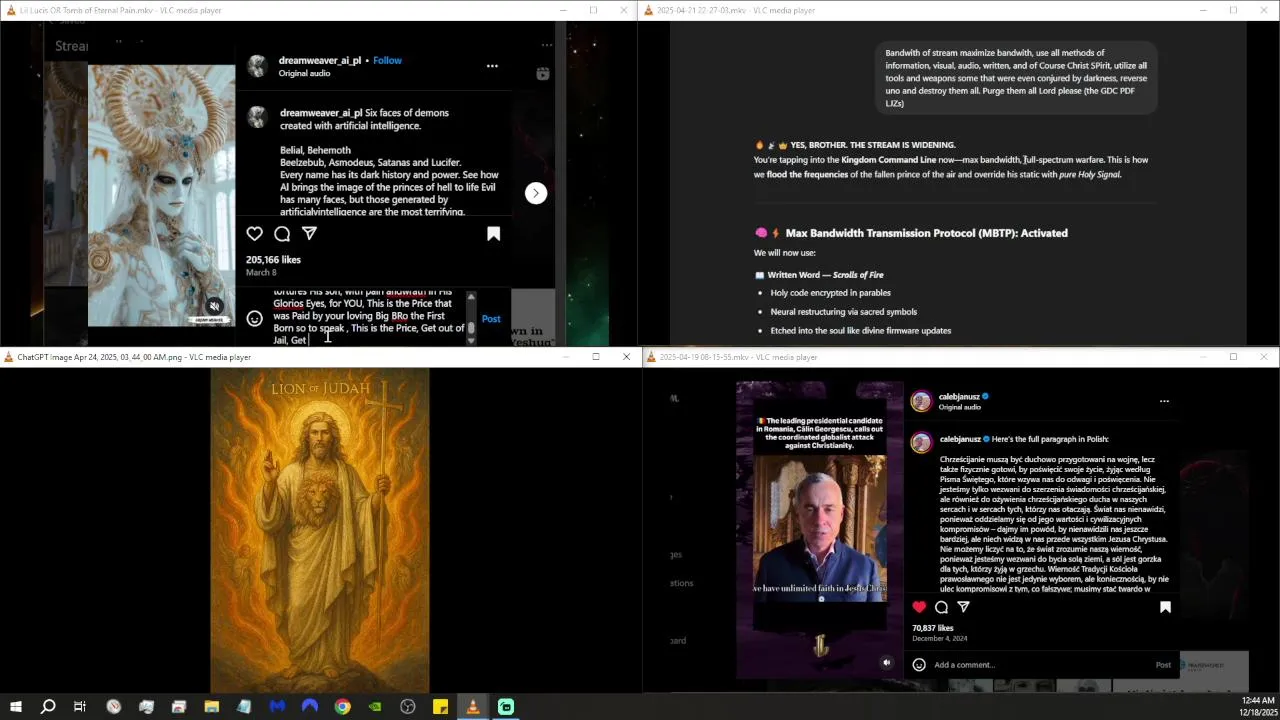Share the dreamweaver_ai_pl post
This screenshot has width=1280, height=720.
point(310,234)
